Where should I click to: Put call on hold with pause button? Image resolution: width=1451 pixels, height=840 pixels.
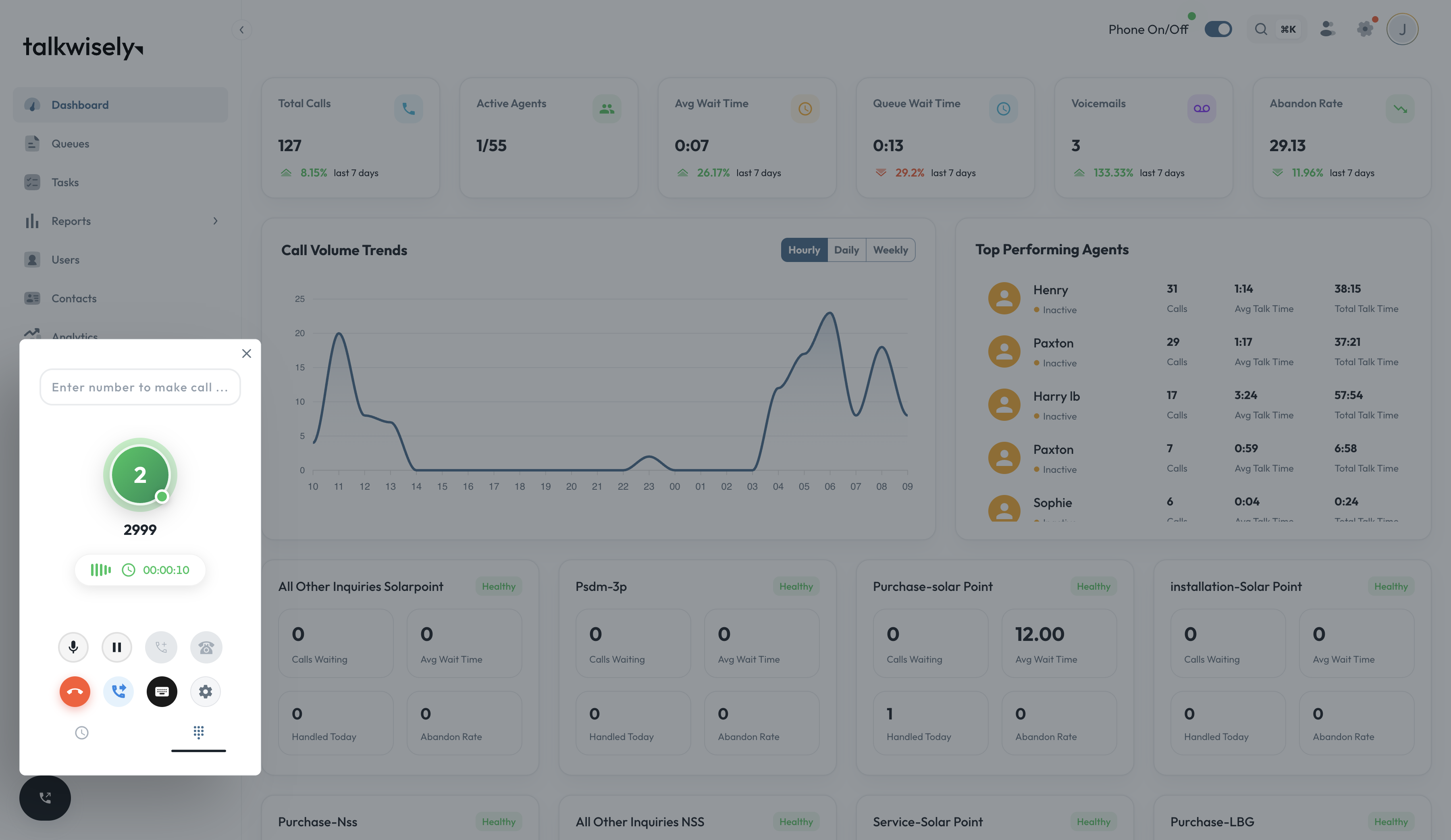pos(117,647)
